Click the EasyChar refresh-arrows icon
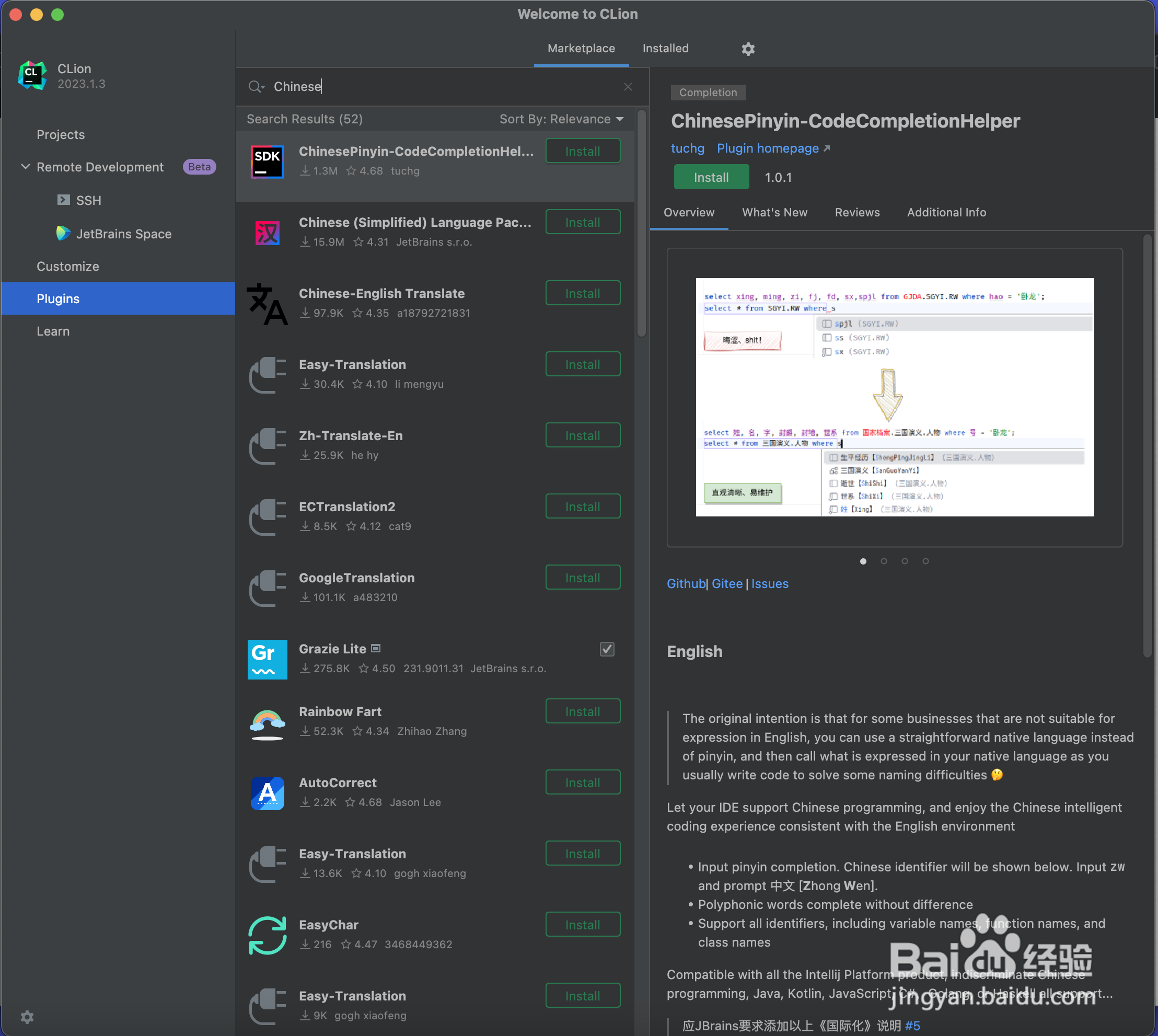The image size is (1158, 1036). pos(267,935)
